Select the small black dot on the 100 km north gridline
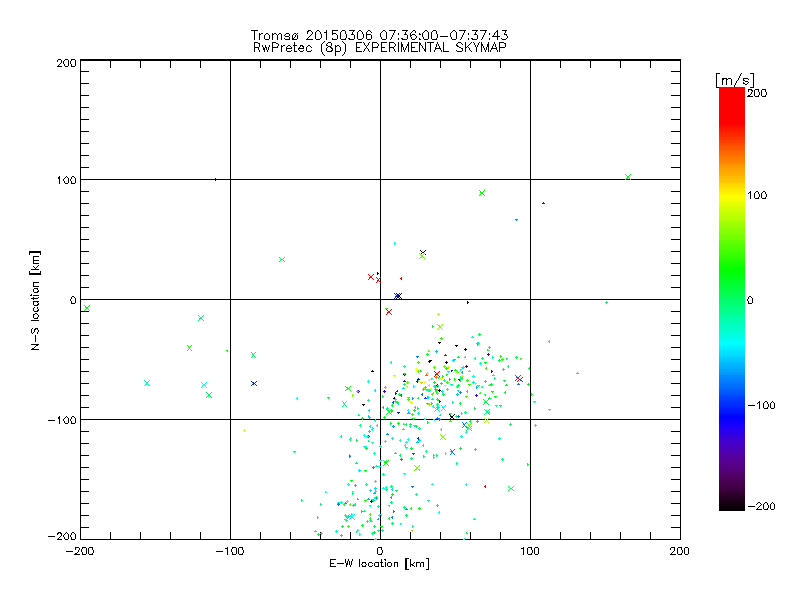 coord(215,180)
